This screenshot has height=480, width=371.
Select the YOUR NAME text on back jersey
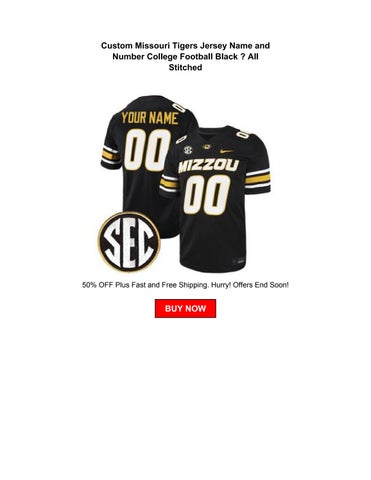pos(150,118)
